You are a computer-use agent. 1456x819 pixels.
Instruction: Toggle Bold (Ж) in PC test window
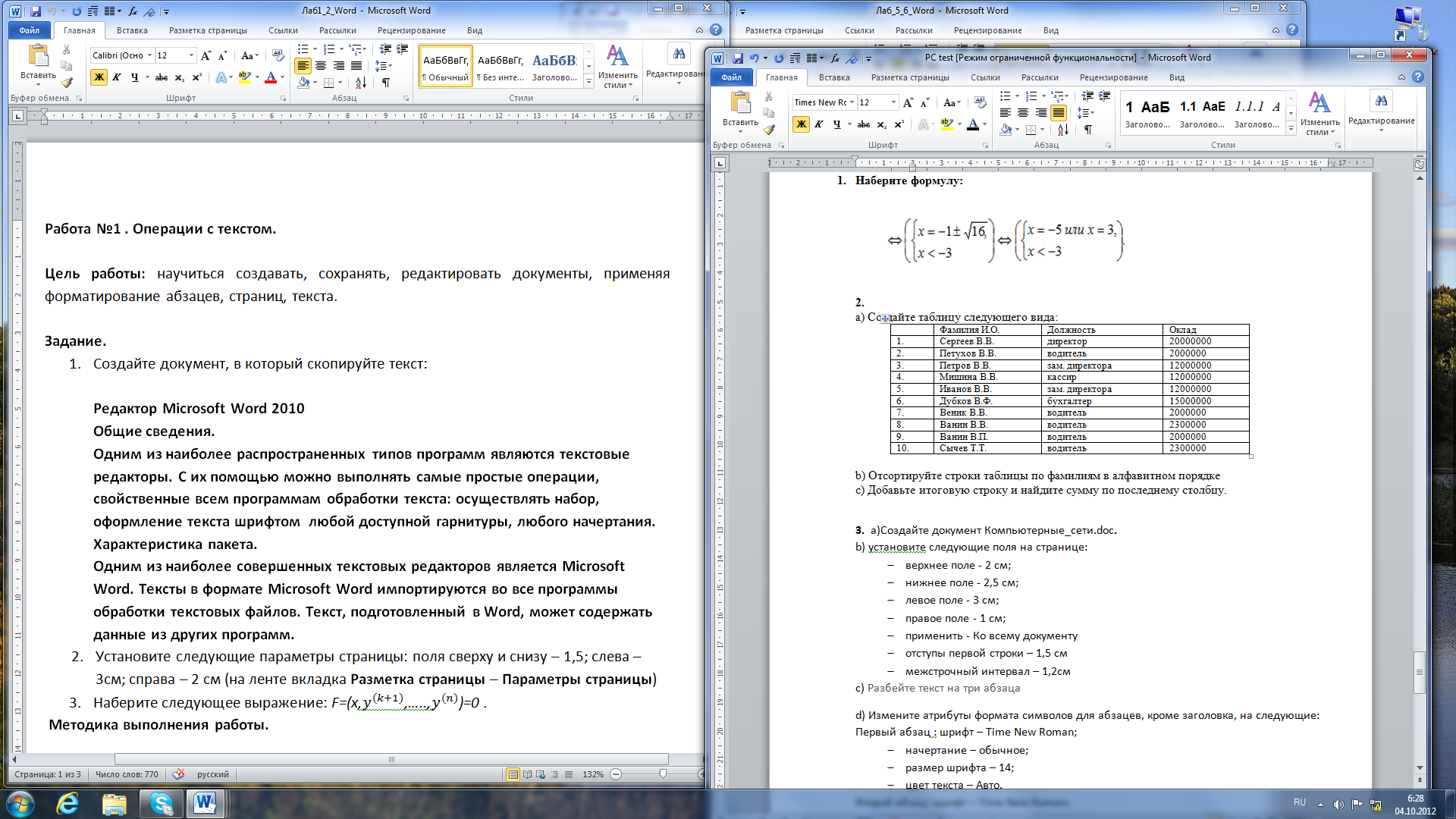coord(801,124)
